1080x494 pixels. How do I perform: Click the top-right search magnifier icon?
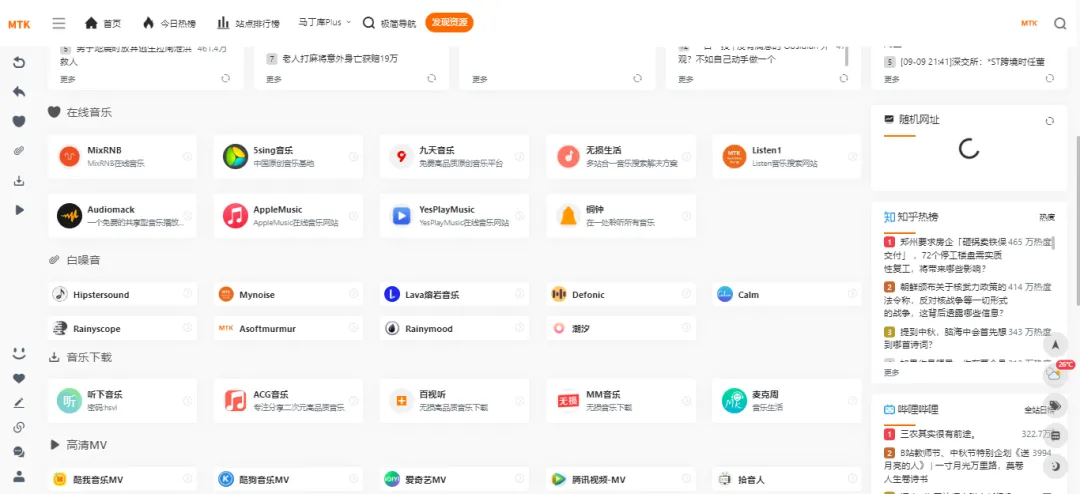pos(1060,23)
